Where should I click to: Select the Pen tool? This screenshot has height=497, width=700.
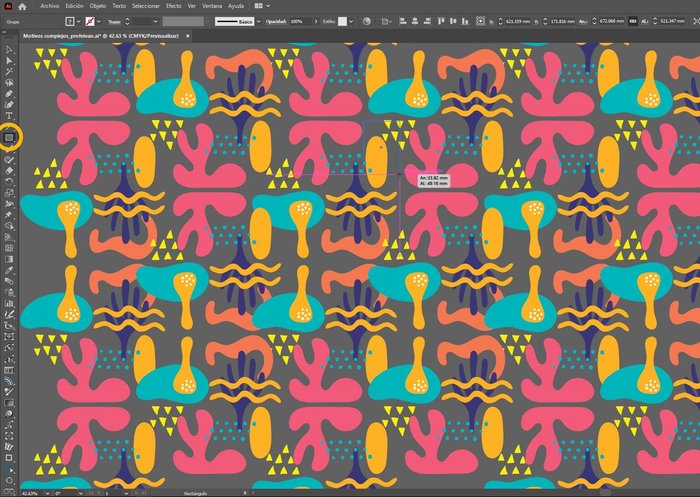coord(9,93)
